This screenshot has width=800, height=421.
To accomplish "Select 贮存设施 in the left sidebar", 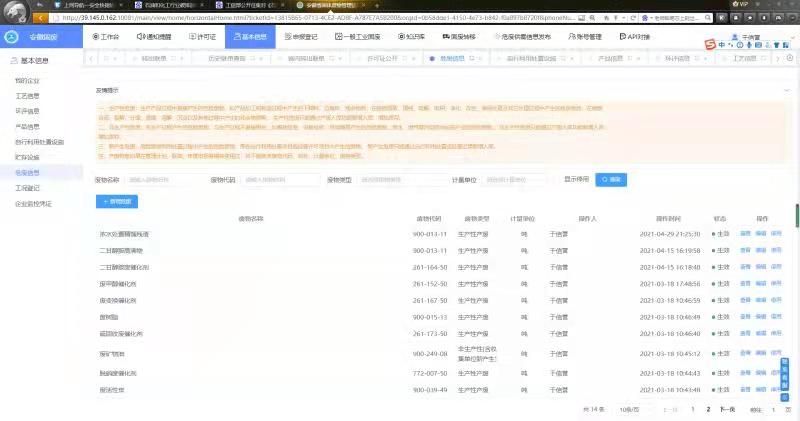I will pos(27,157).
